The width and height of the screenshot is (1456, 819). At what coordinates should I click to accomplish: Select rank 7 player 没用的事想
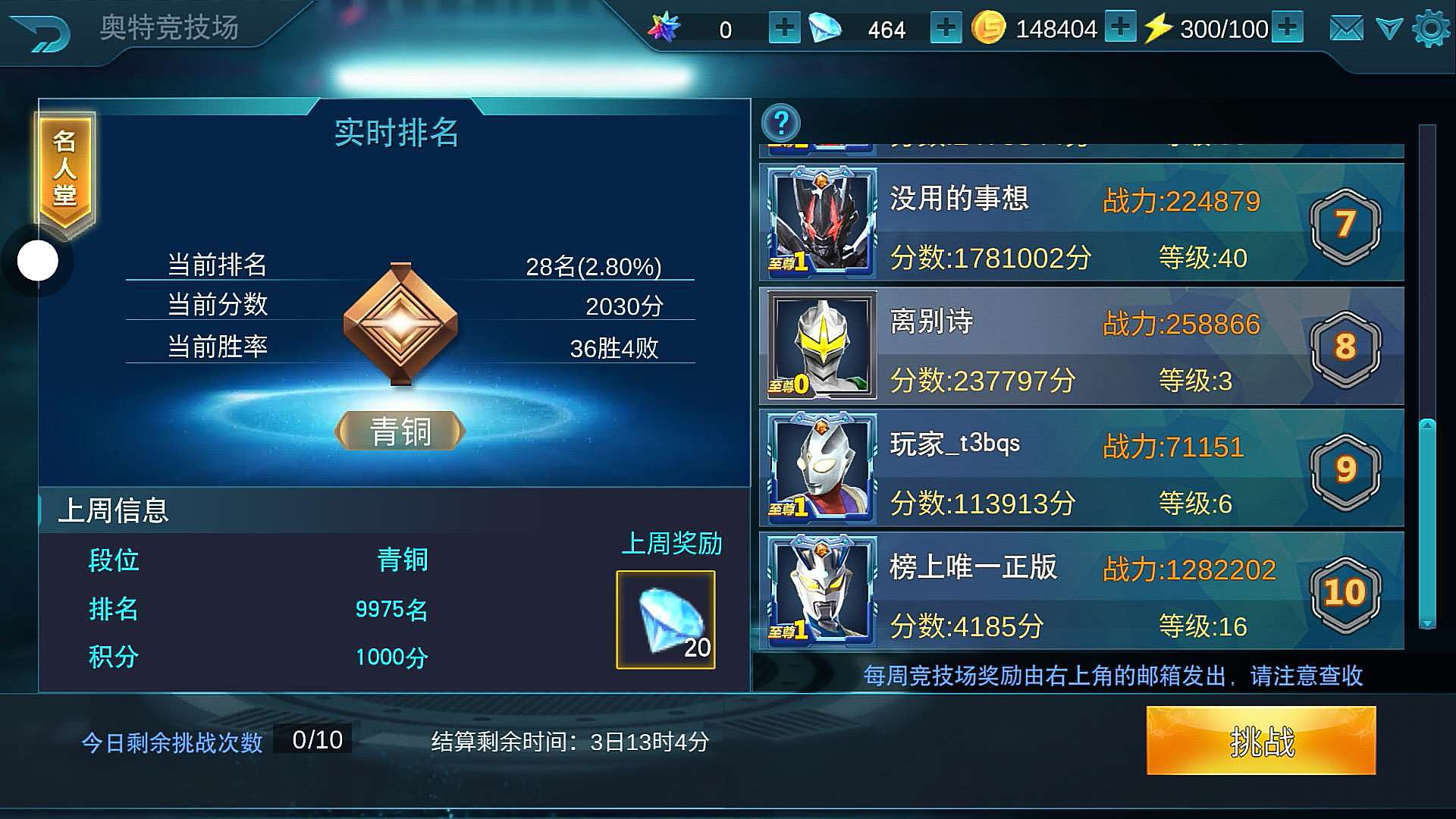[x=1081, y=223]
